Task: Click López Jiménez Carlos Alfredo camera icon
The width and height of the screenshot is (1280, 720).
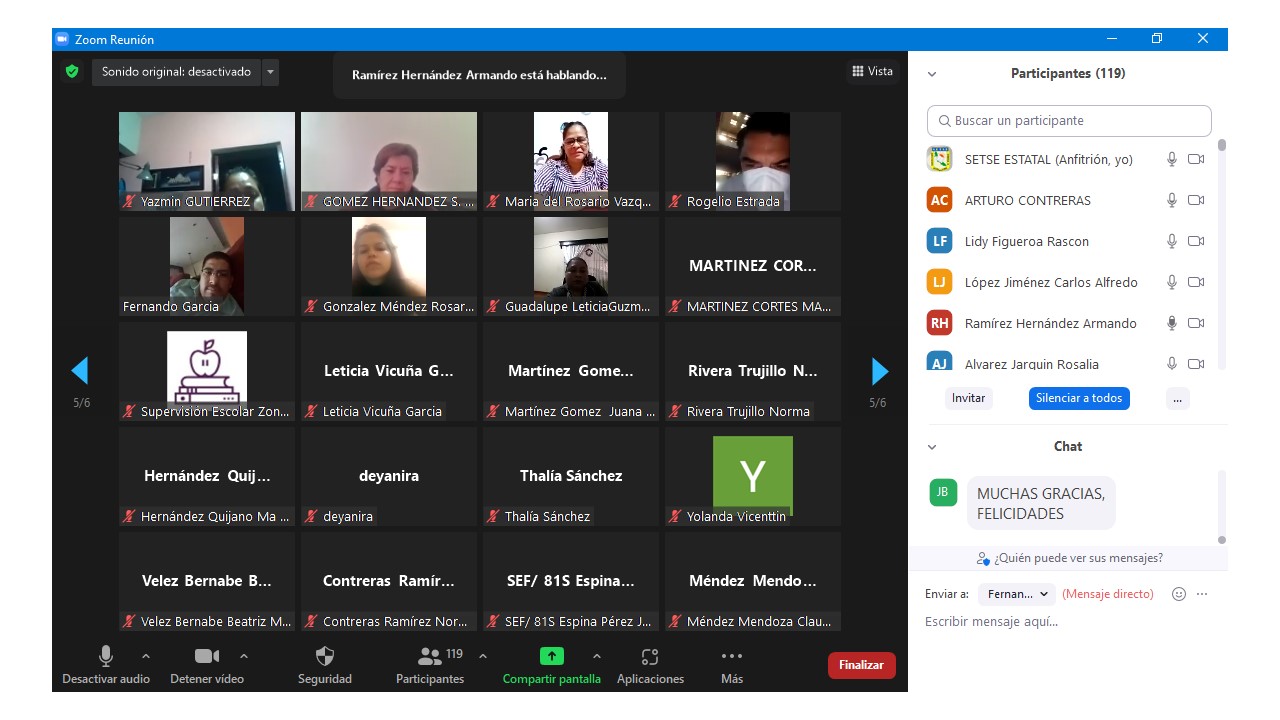Action: (x=1196, y=282)
